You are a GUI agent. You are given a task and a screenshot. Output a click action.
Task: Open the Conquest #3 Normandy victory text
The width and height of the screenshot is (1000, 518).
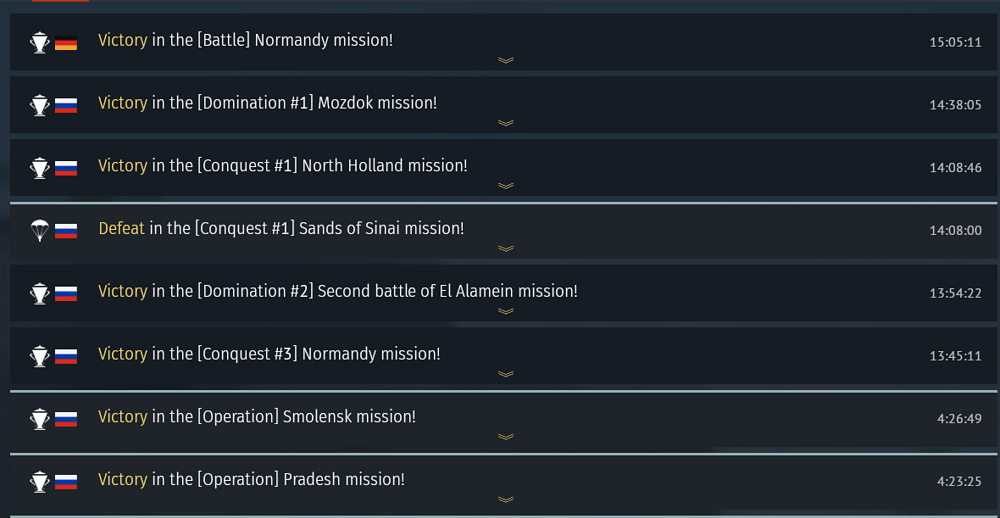coord(269,354)
